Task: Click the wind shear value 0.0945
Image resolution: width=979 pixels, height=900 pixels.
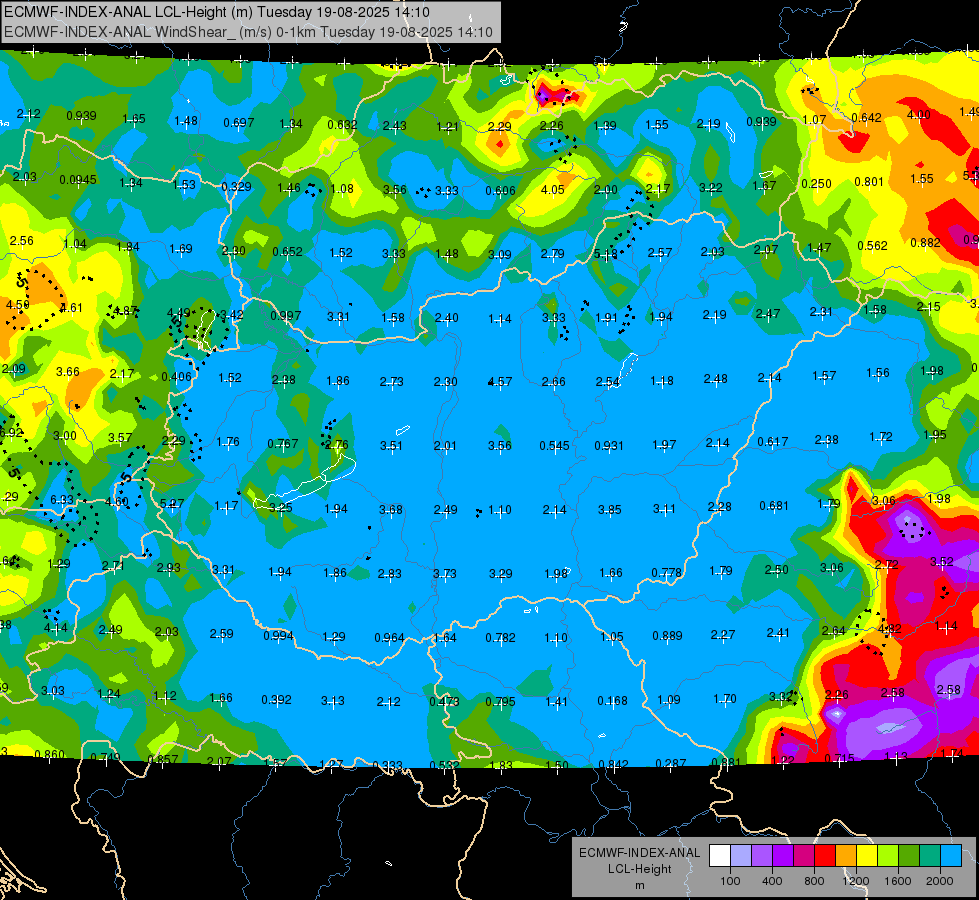Action: coord(78,180)
